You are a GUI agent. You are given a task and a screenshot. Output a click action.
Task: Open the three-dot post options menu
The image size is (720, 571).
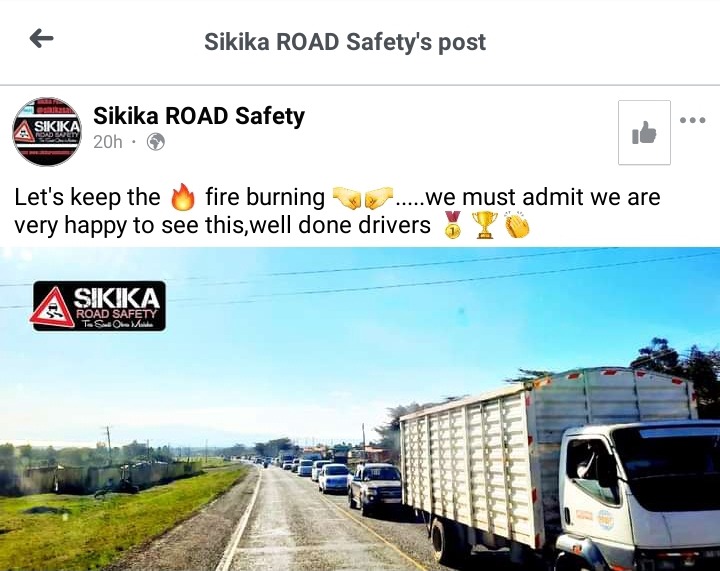click(x=692, y=120)
